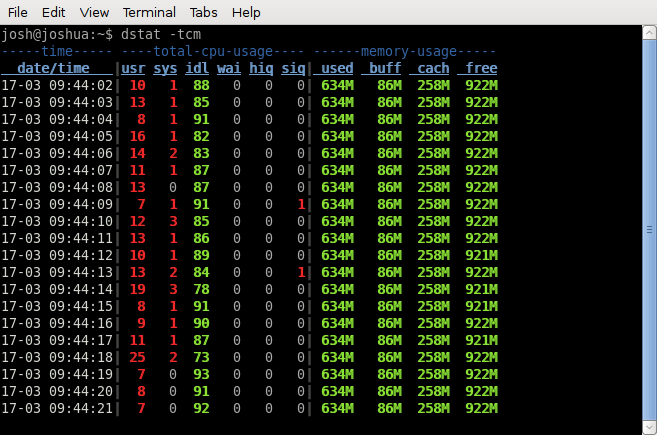Open the View menu

(94, 13)
